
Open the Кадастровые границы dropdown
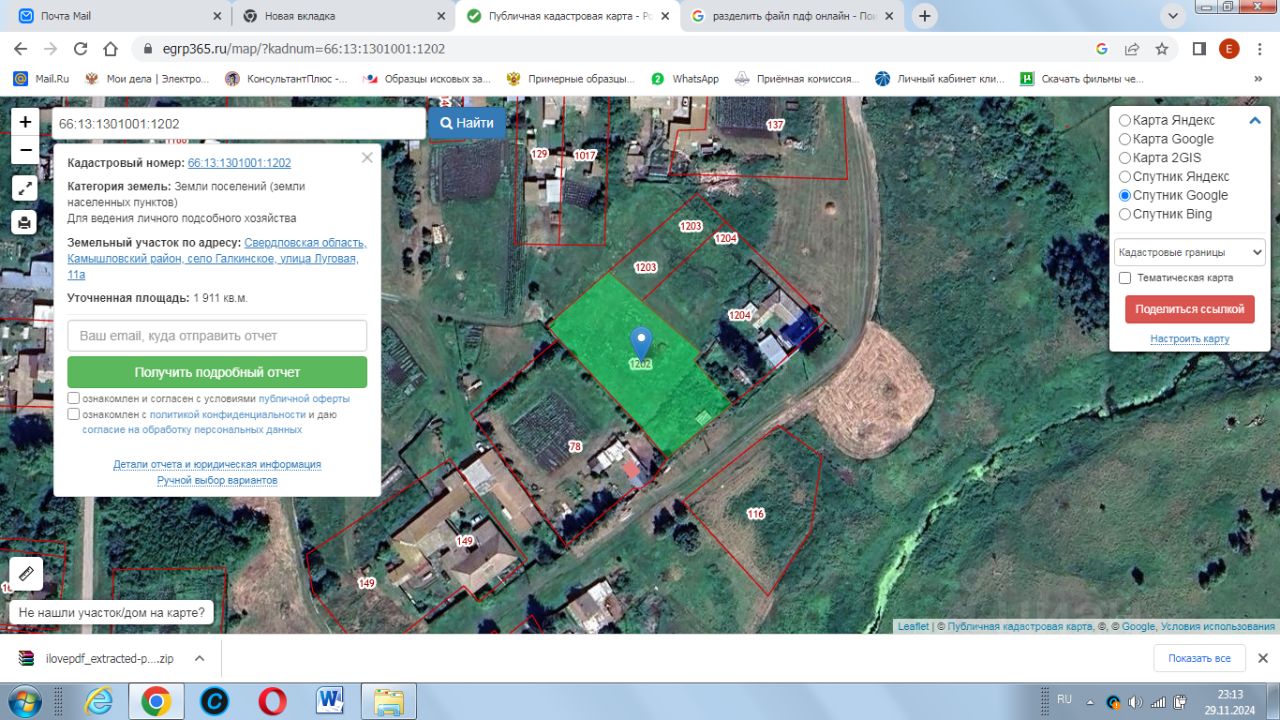point(1189,252)
